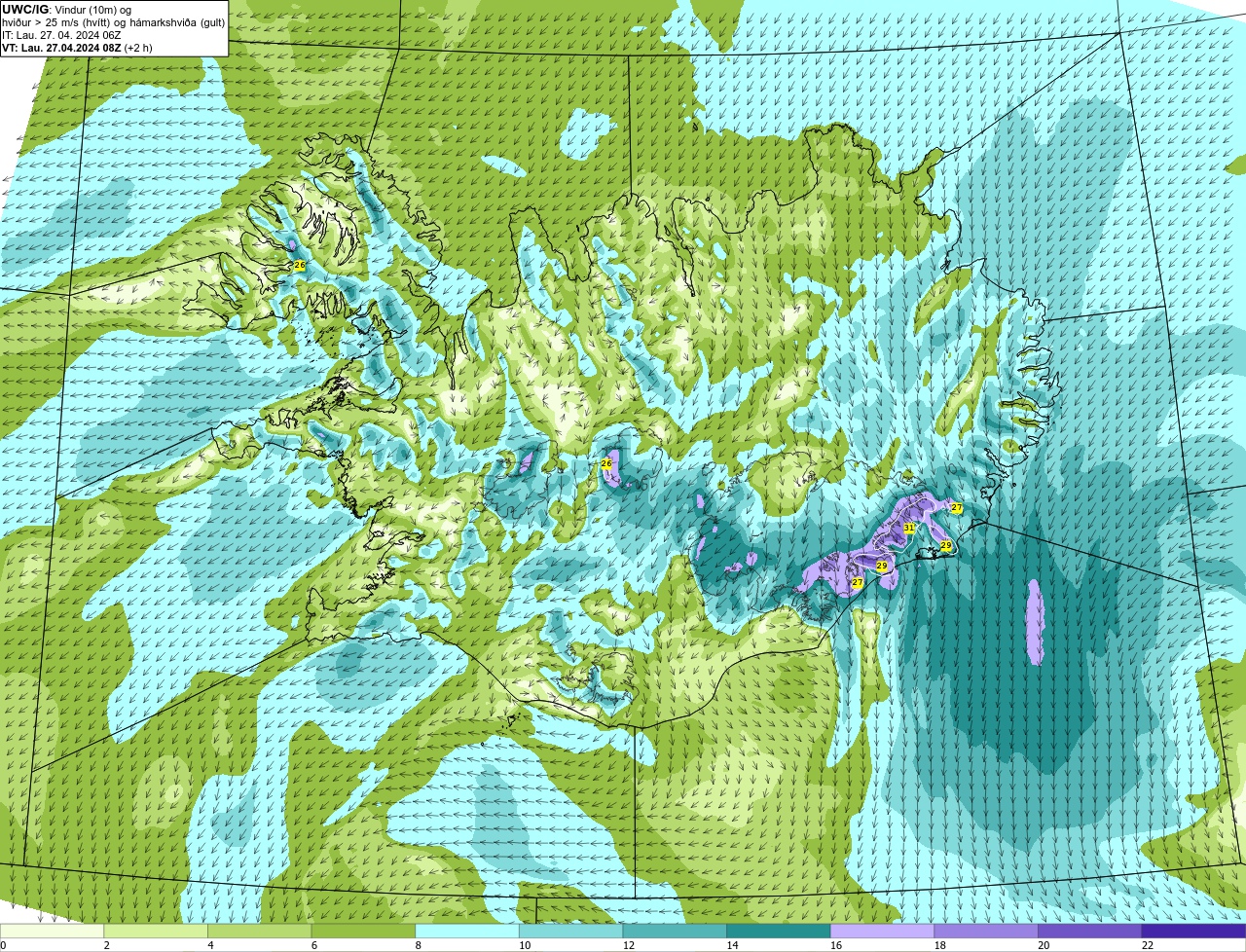Click the 20–22 m/s violet legend swatch
The height and width of the screenshot is (952, 1246).
[x=1090, y=931]
